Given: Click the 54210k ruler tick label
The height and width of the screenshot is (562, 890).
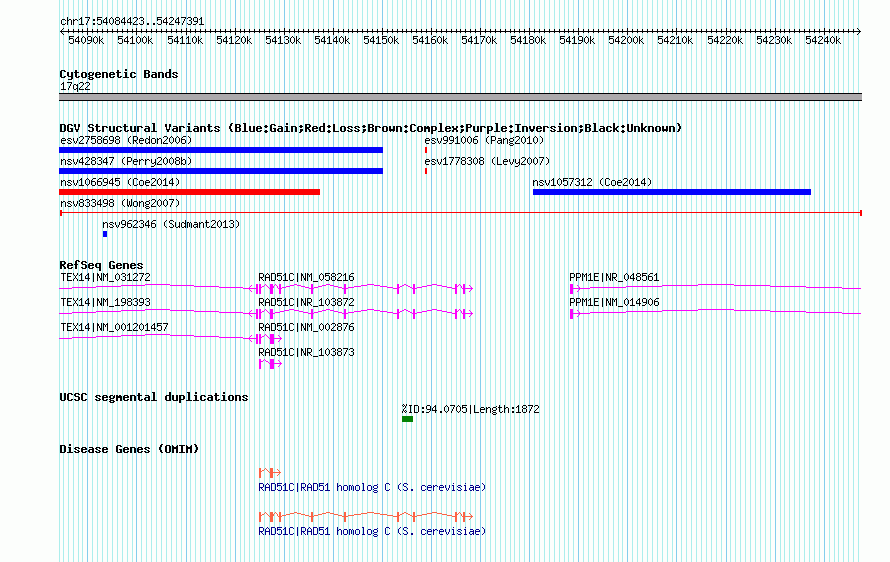Looking at the screenshot, I should [675, 40].
